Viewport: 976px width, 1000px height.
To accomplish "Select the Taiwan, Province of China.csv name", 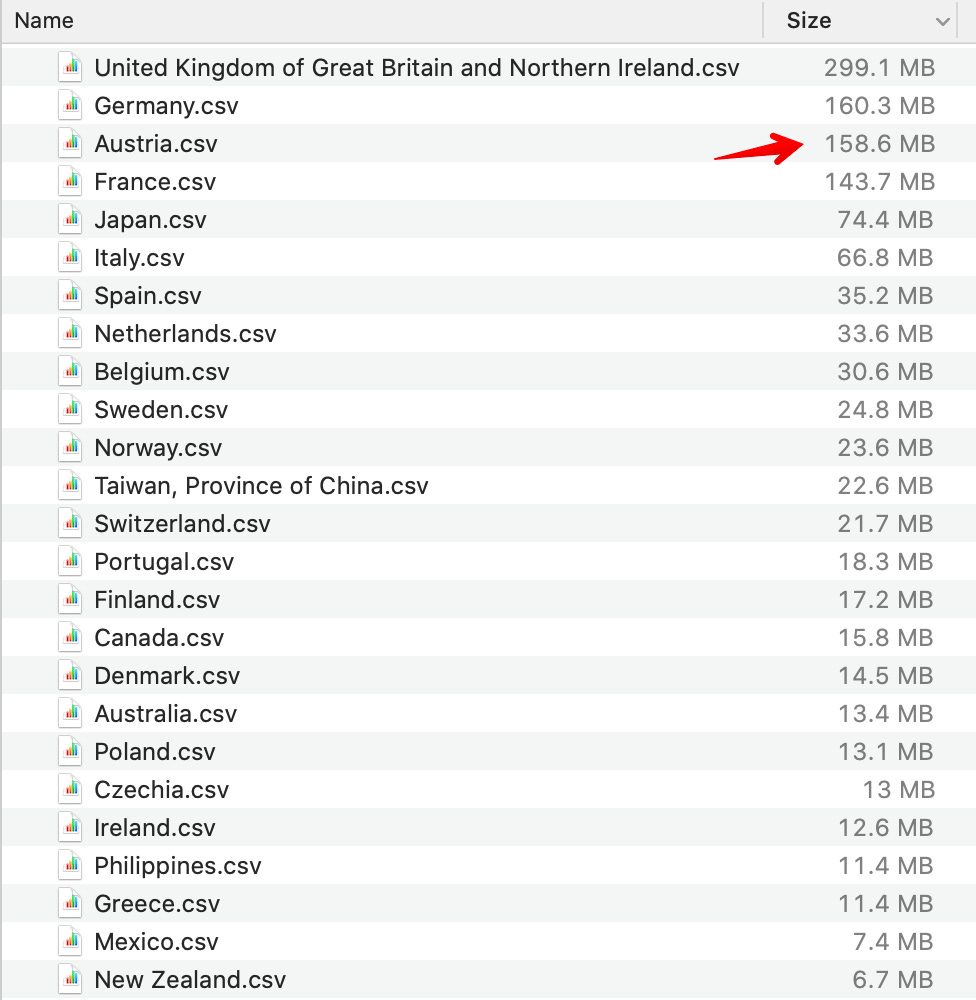I will 262,486.
